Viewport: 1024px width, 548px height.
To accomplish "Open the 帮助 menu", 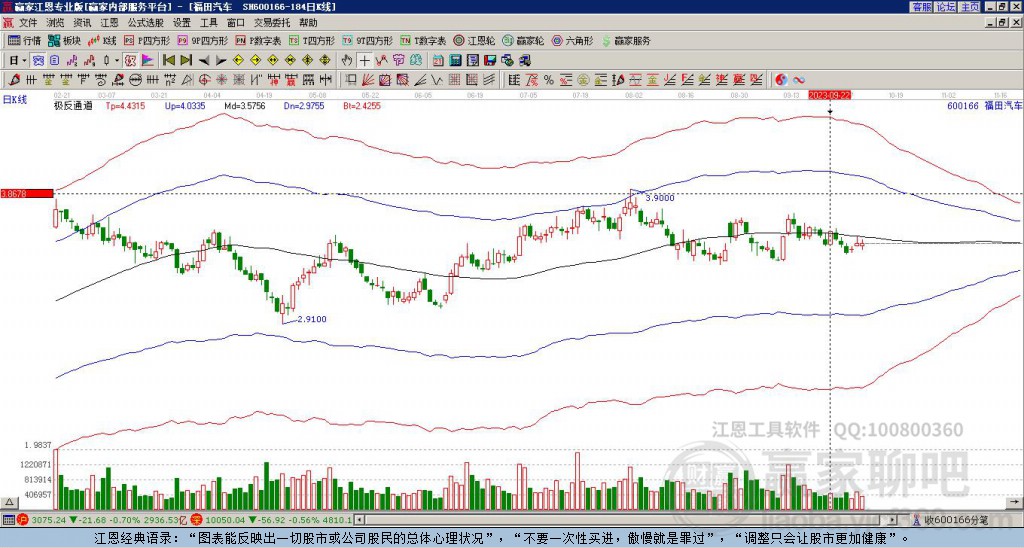I will pos(308,23).
